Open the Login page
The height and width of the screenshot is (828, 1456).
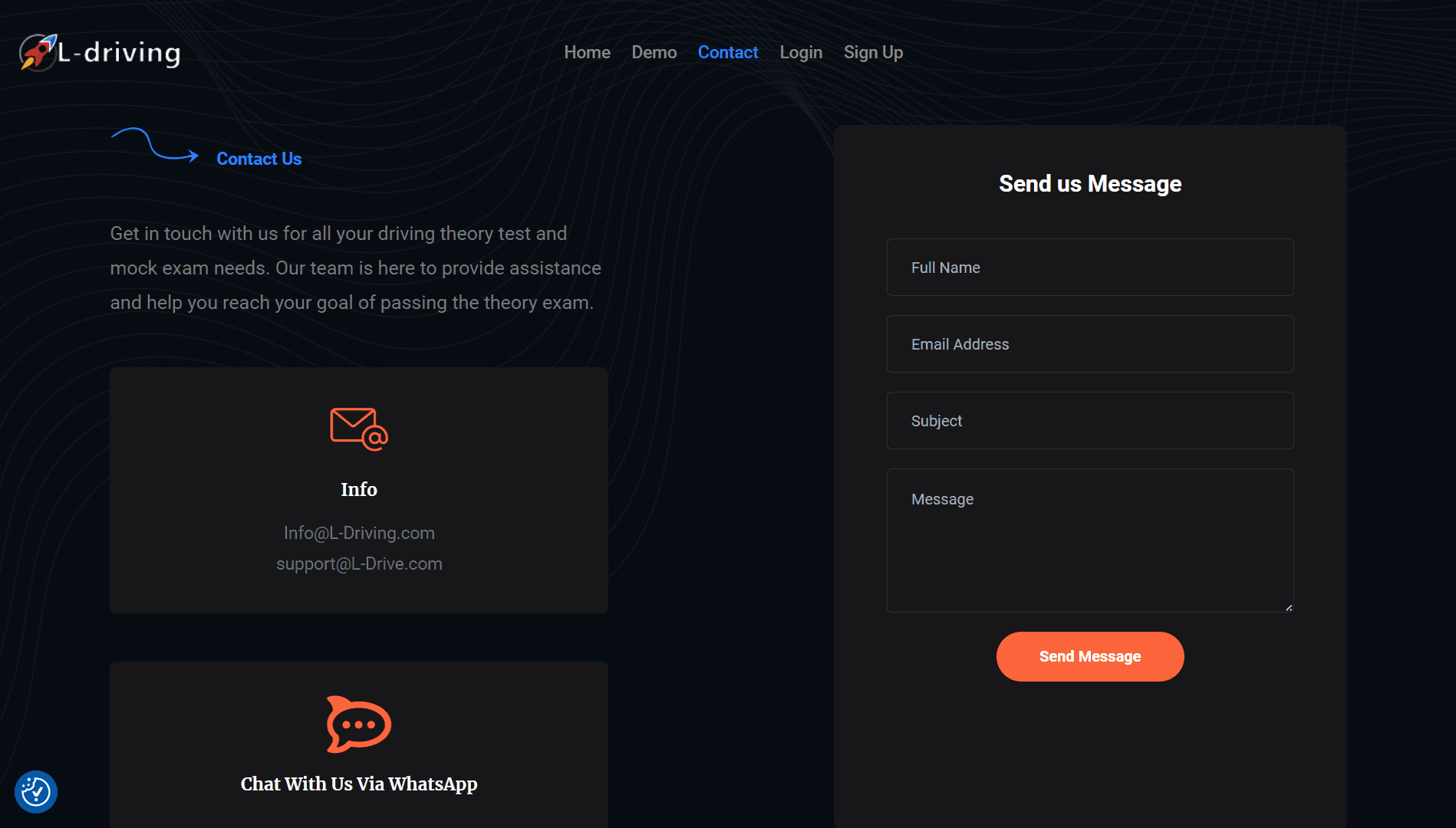click(x=801, y=52)
